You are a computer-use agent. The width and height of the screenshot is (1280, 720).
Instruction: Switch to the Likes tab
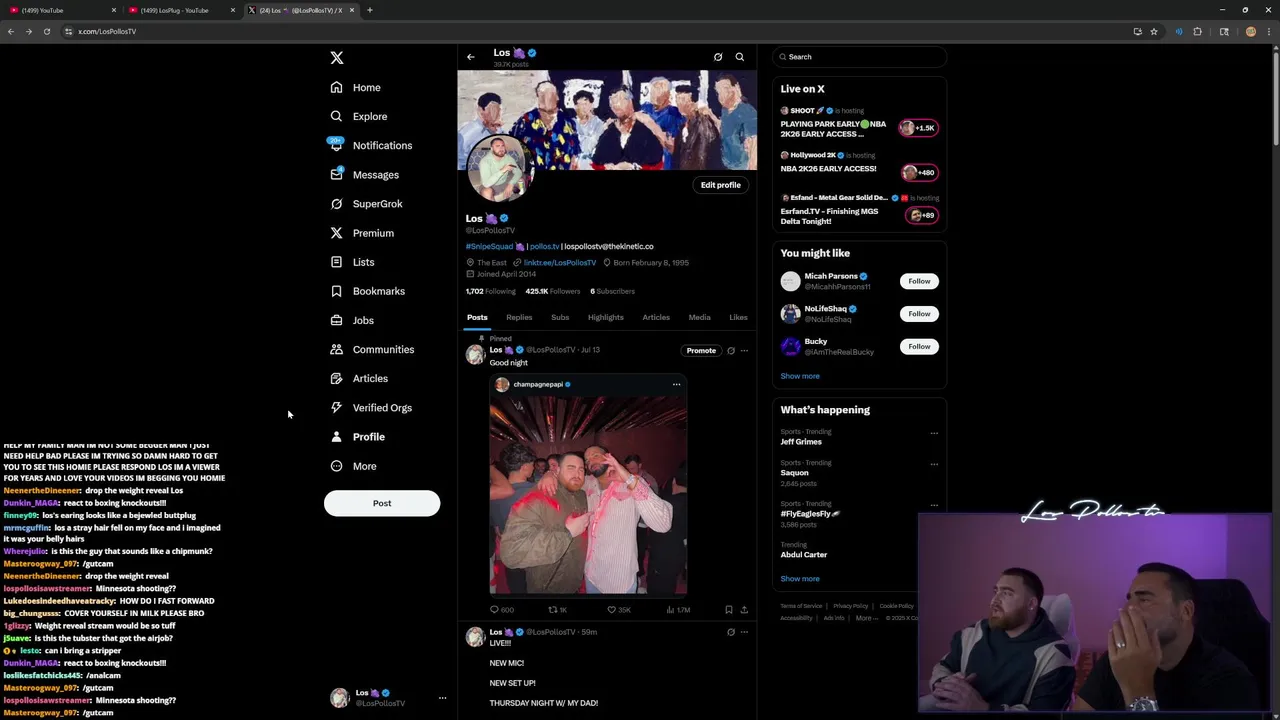coord(738,317)
